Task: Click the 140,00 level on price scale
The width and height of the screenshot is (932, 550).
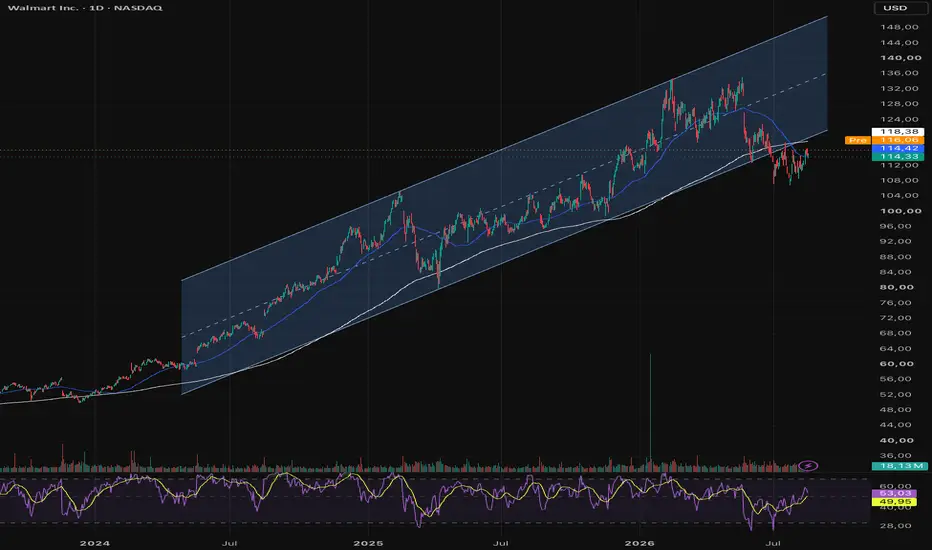Action: click(900, 58)
